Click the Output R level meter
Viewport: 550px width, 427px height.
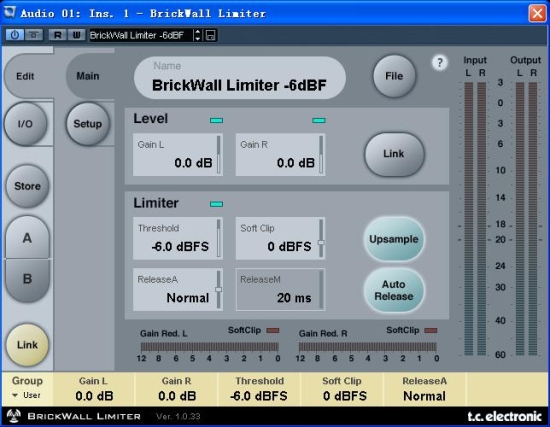(533, 219)
